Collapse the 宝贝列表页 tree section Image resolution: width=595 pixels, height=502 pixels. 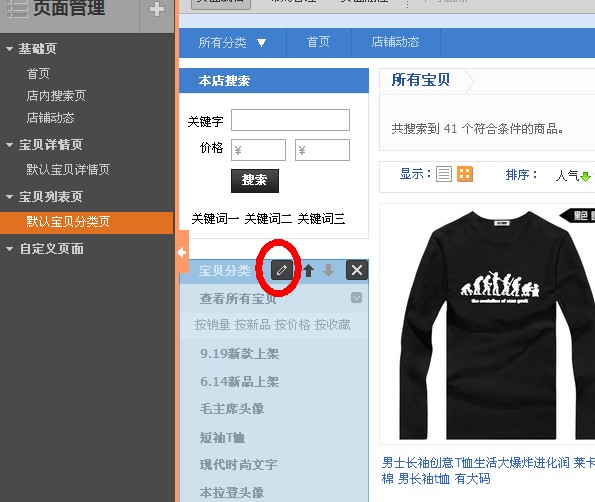9,197
